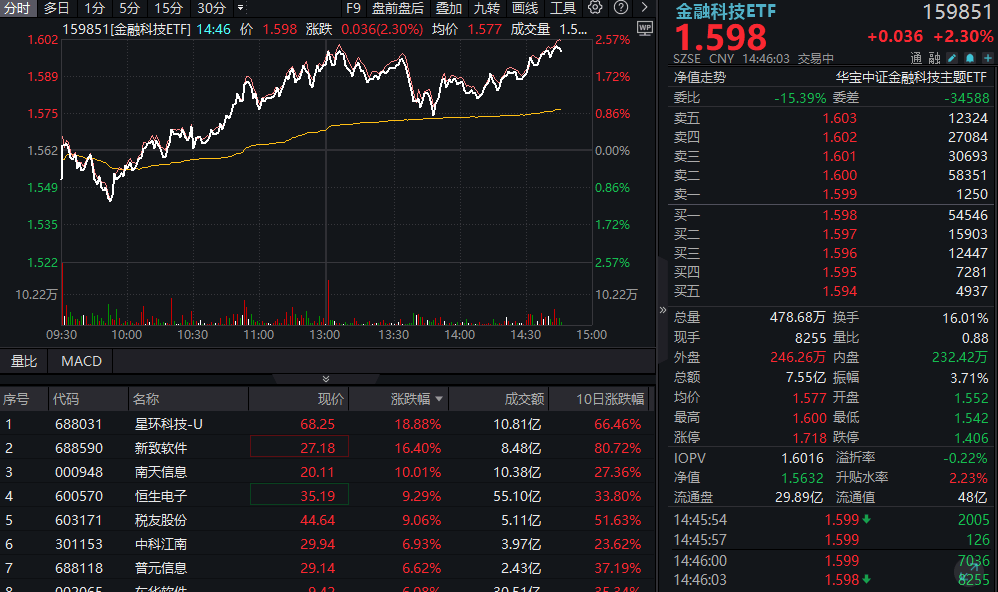Viewport: 998px width, 592px height.
Task: Sort table by 涨跌幅 column
Action: 413,398
